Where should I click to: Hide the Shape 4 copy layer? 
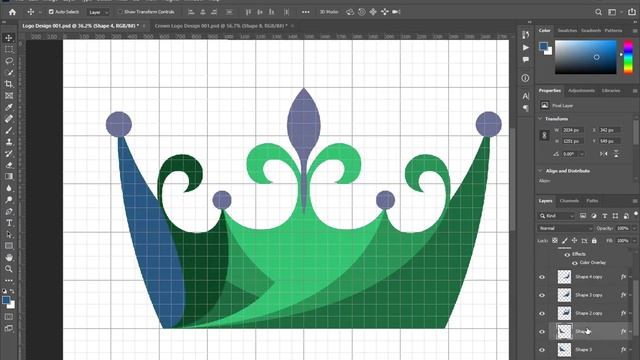(542, 277)
